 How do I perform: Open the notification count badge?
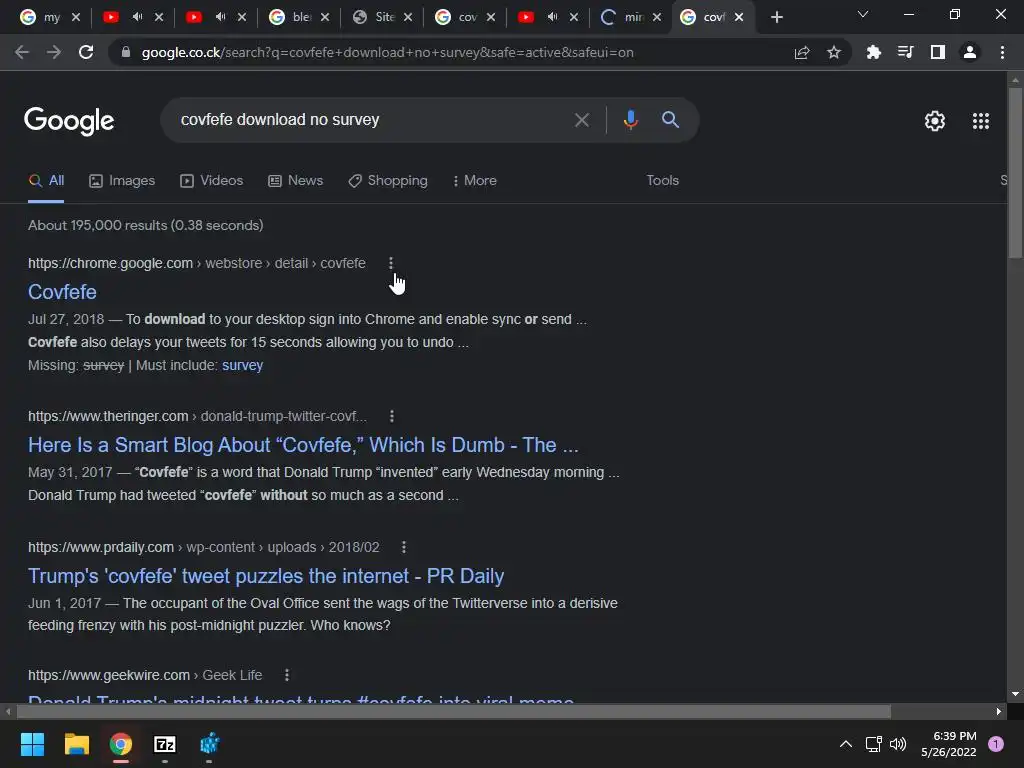click(x=996, y=744)
